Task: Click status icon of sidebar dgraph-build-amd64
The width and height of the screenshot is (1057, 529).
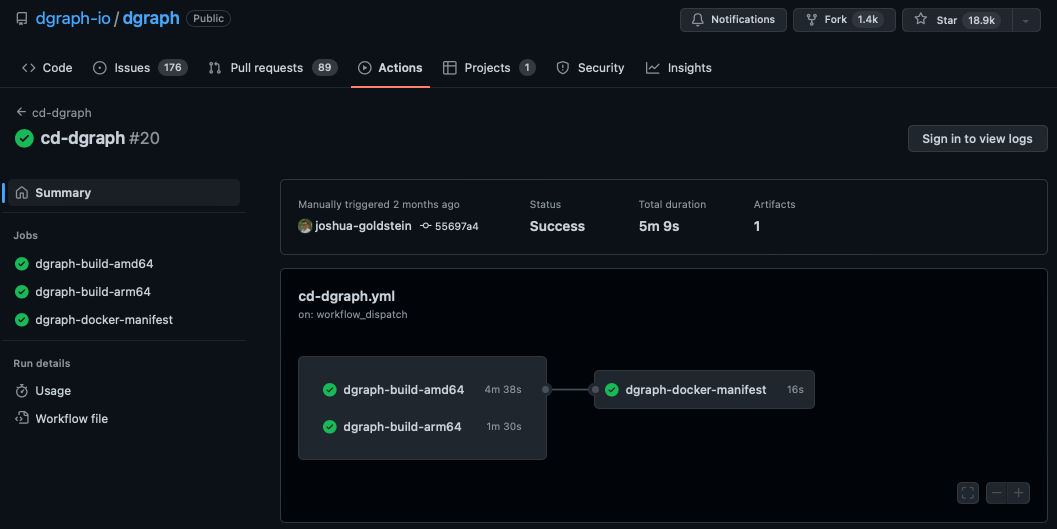Action: coord(22,263)
